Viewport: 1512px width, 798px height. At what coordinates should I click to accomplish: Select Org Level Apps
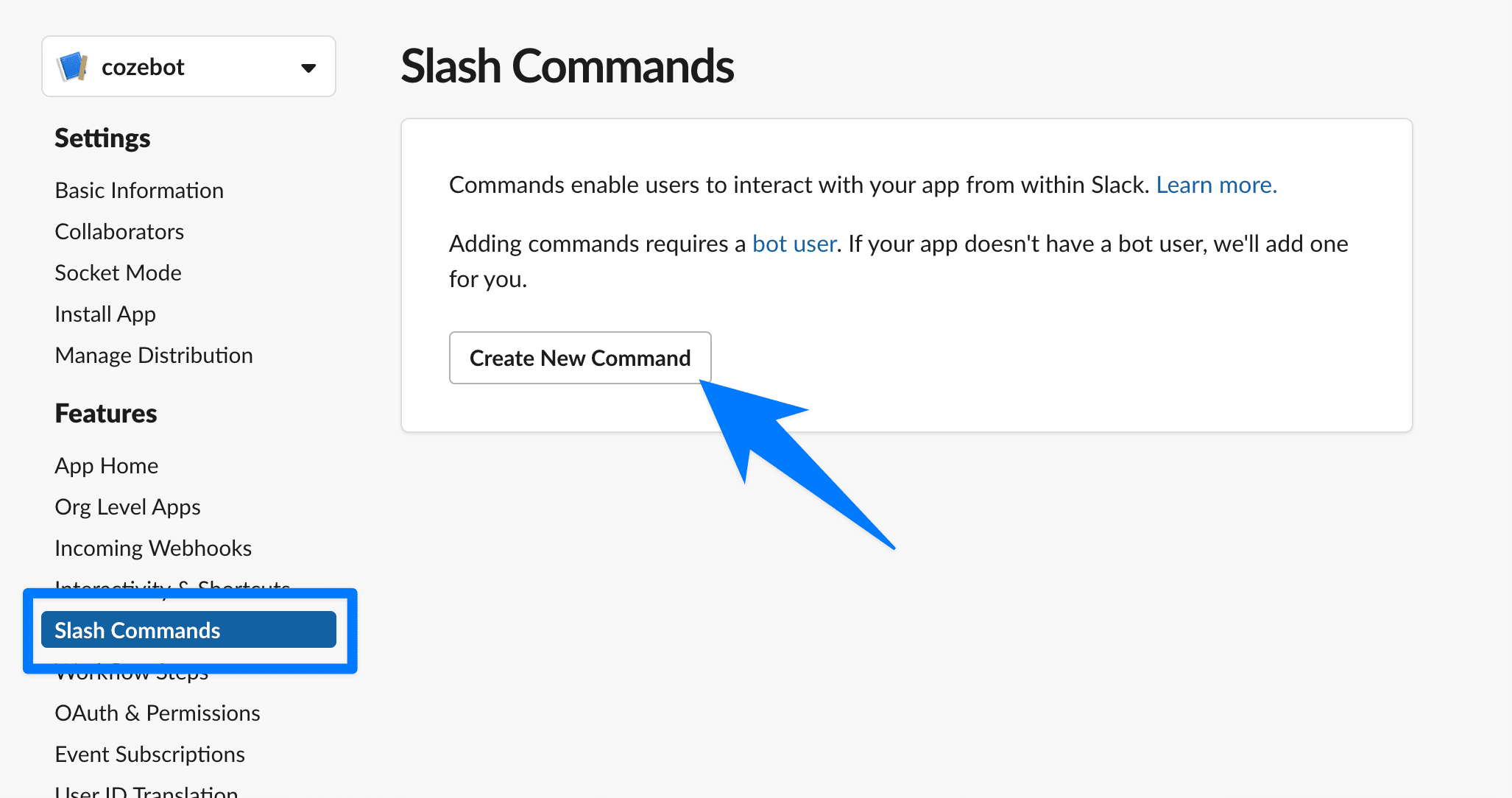pyautogui.click(x=127, y=507)
